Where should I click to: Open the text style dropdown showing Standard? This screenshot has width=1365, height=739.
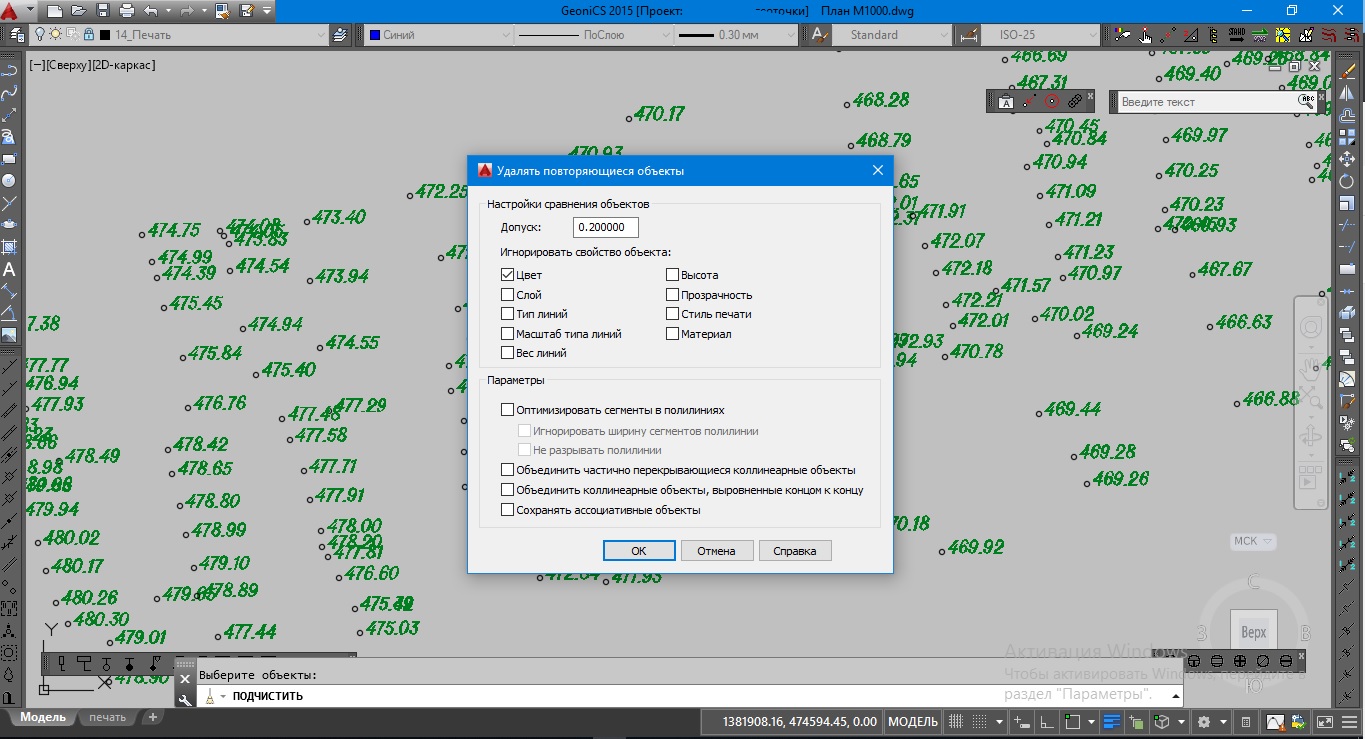[x=894, y=34]
